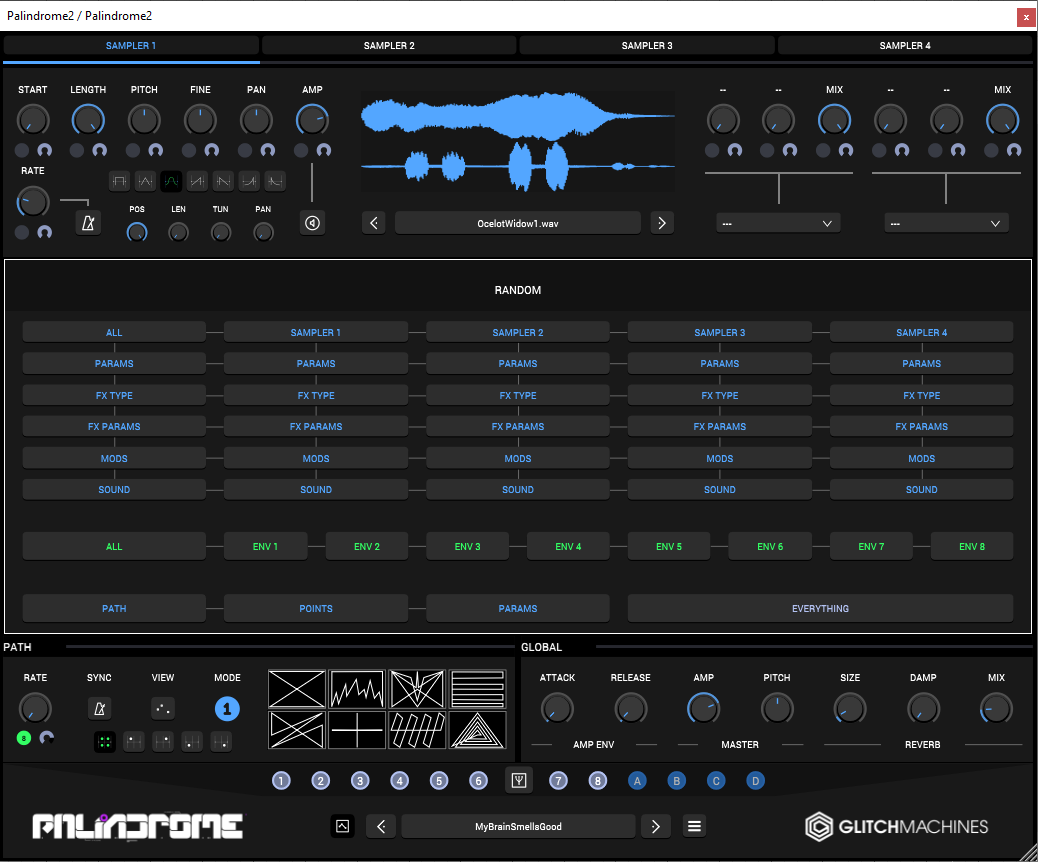This screenshot has height=862, width=1038.
Task: Adjust the LENGTH knob
Action: pyautogui.click(x=88, y=120)
